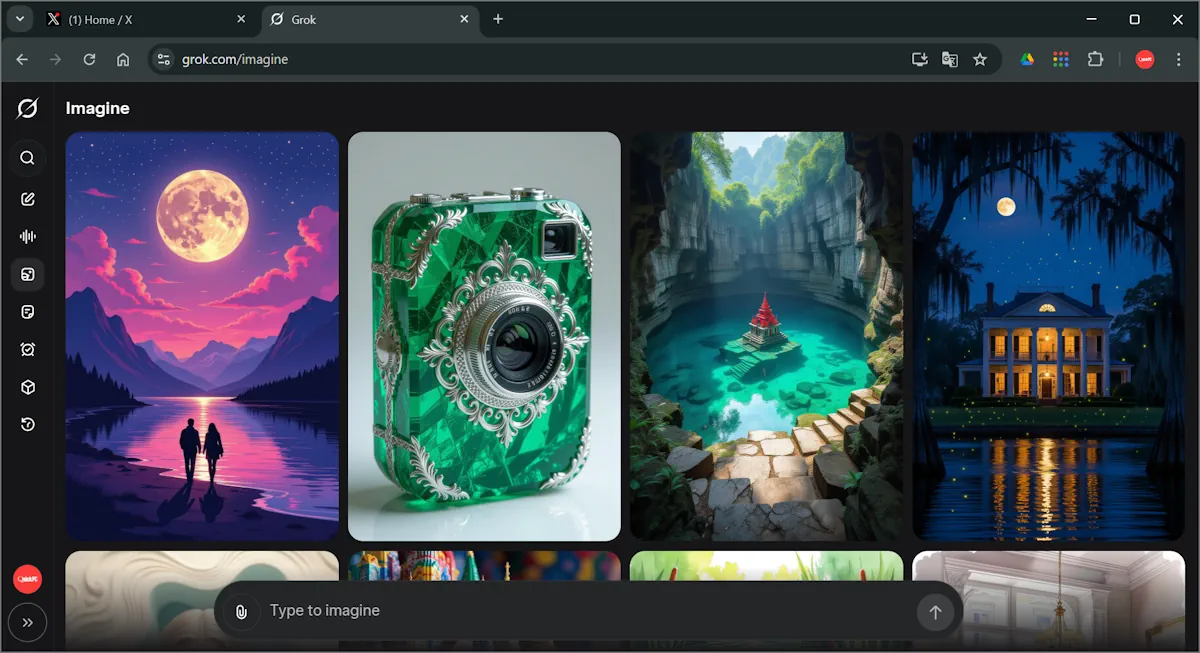Select the Imagine icon in the sidebar

(28, 274)
